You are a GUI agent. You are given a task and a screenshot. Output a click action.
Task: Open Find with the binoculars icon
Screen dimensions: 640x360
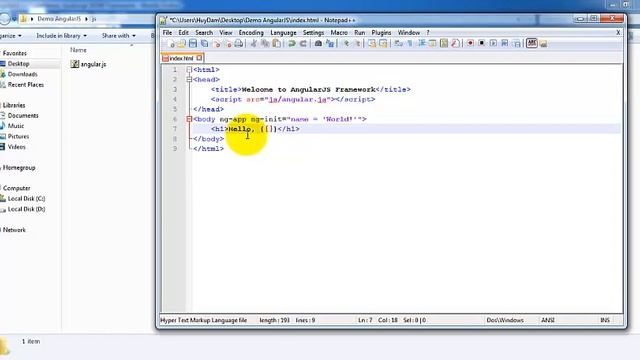[x=318, y=43]
